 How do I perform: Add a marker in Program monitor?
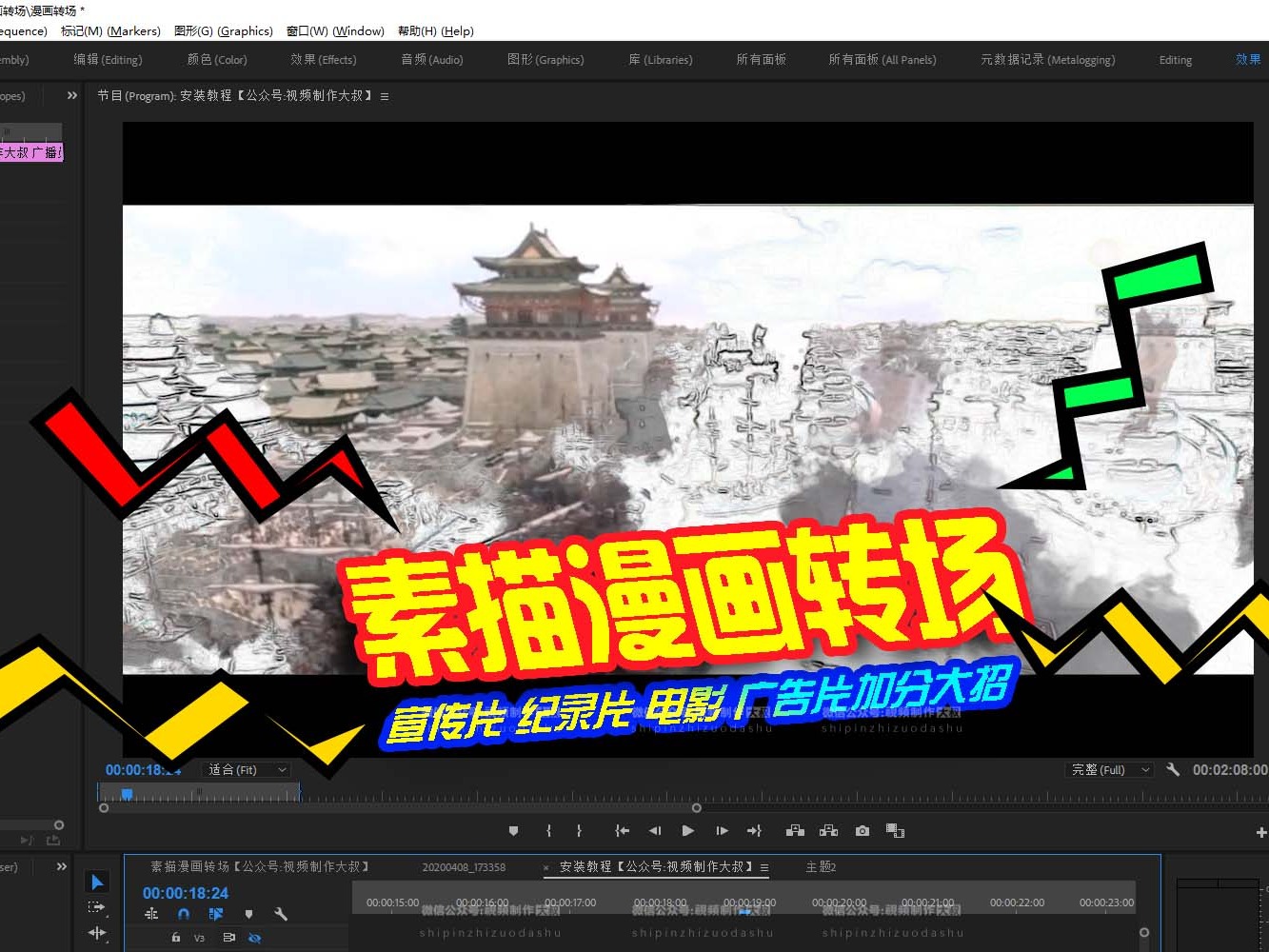(514, 831)
